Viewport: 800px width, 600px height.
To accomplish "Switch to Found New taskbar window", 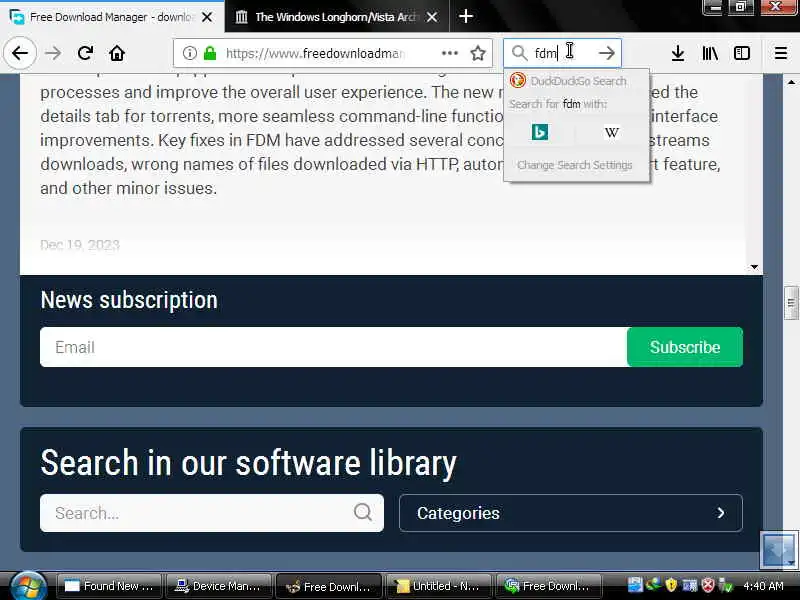I will click(x=109, y=586).
